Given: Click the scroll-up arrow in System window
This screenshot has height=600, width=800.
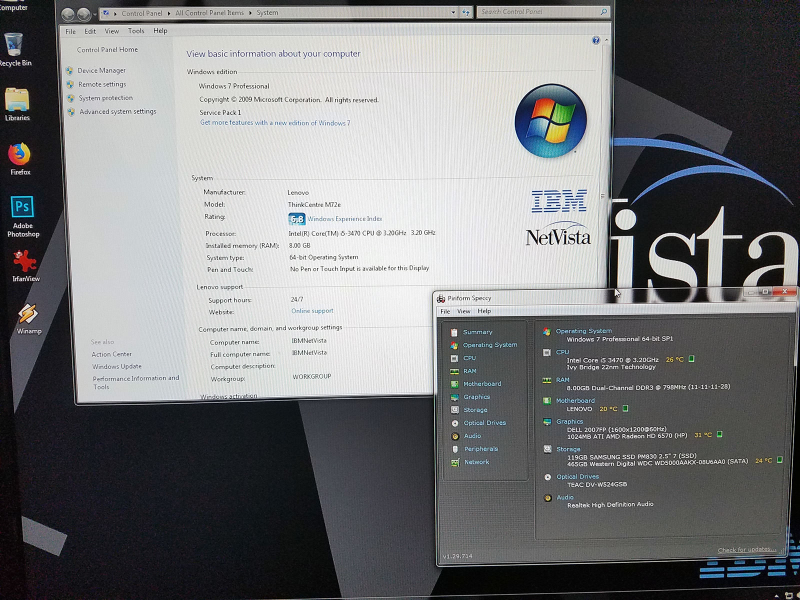Looking at the screenshot, I should click(606, 40).
